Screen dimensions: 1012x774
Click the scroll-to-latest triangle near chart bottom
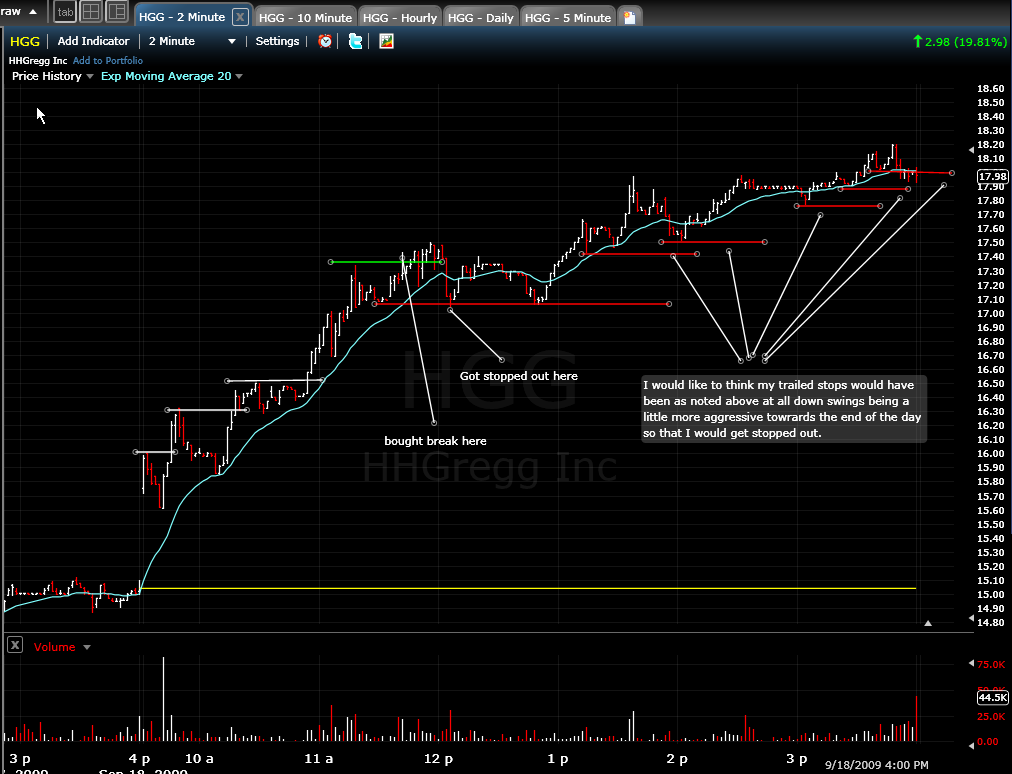point(927,624)
